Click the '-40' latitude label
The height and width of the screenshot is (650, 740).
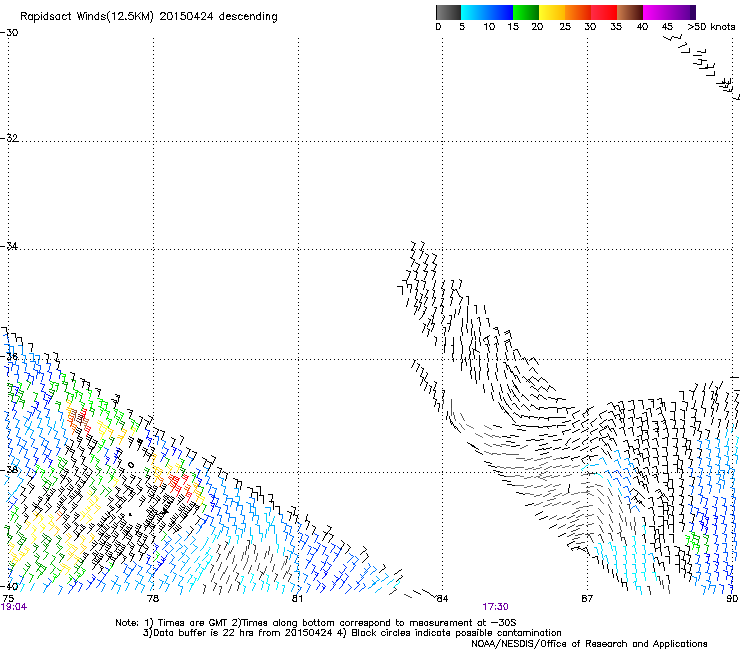(x=9, y=586)
